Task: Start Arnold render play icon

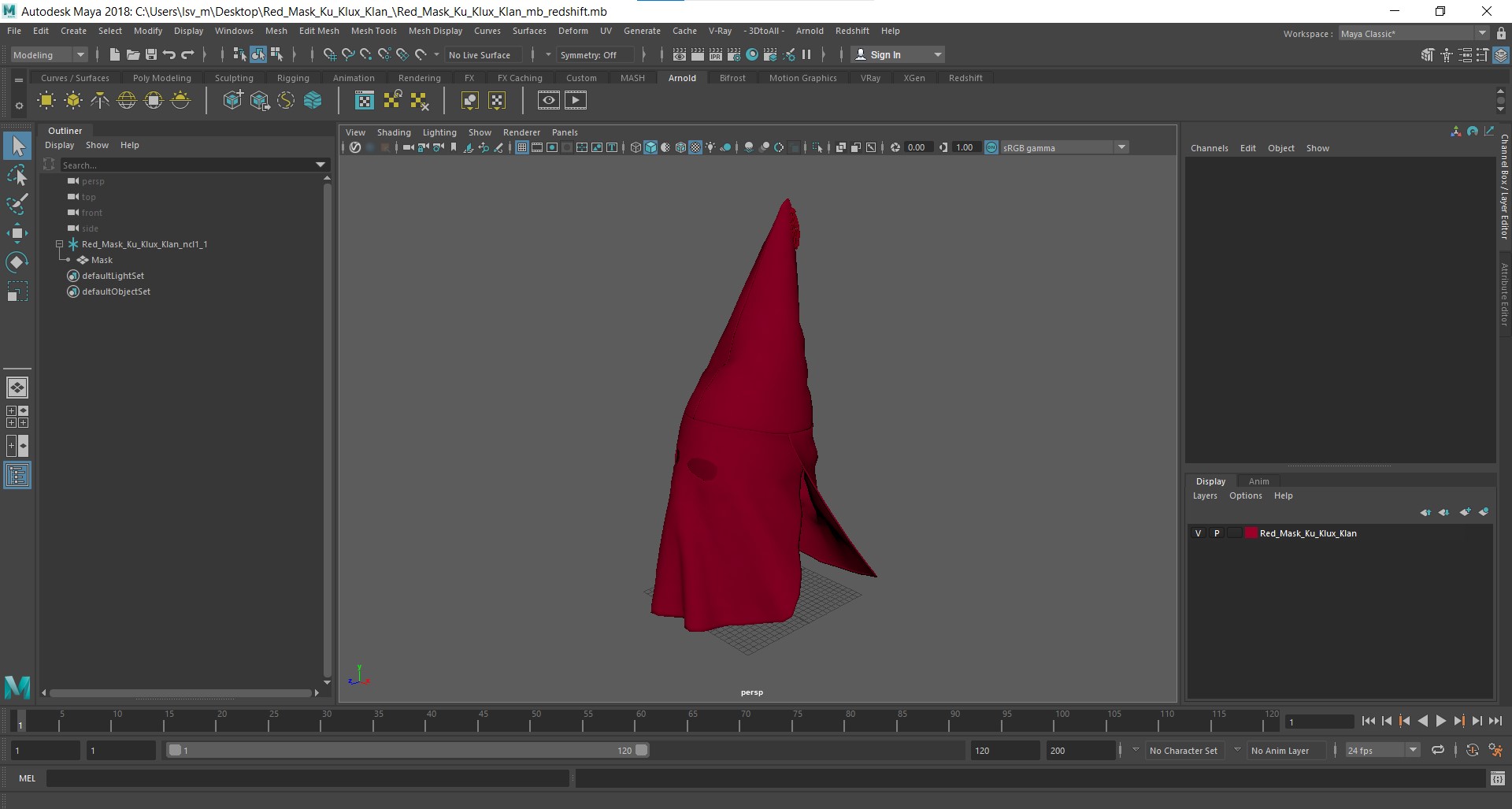Action: (576, 100)
